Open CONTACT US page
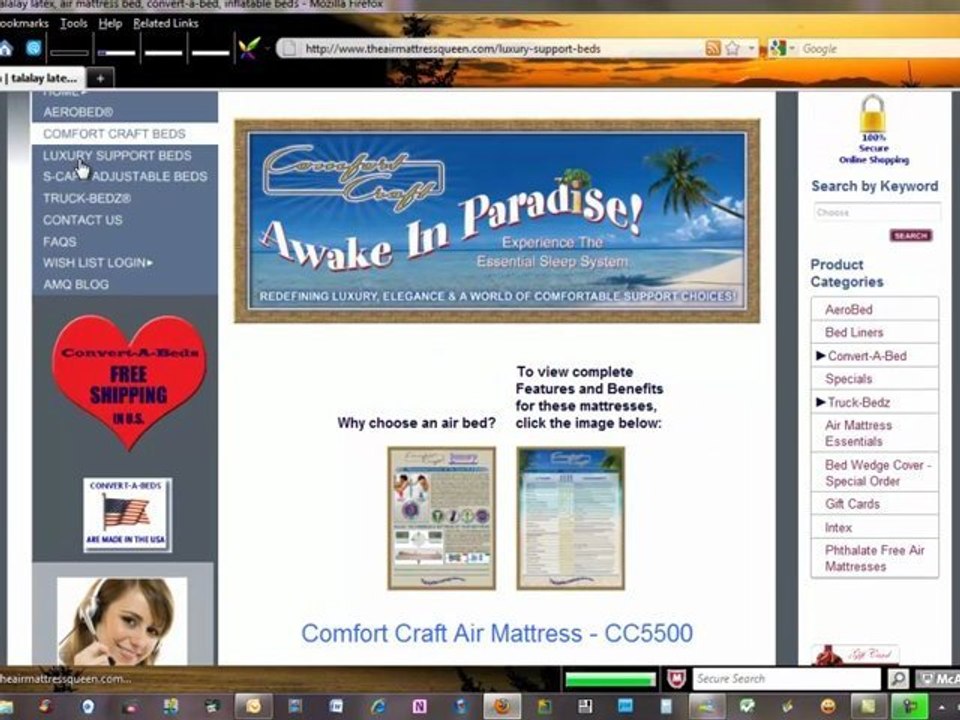960x720 pixels. [83, 220]
